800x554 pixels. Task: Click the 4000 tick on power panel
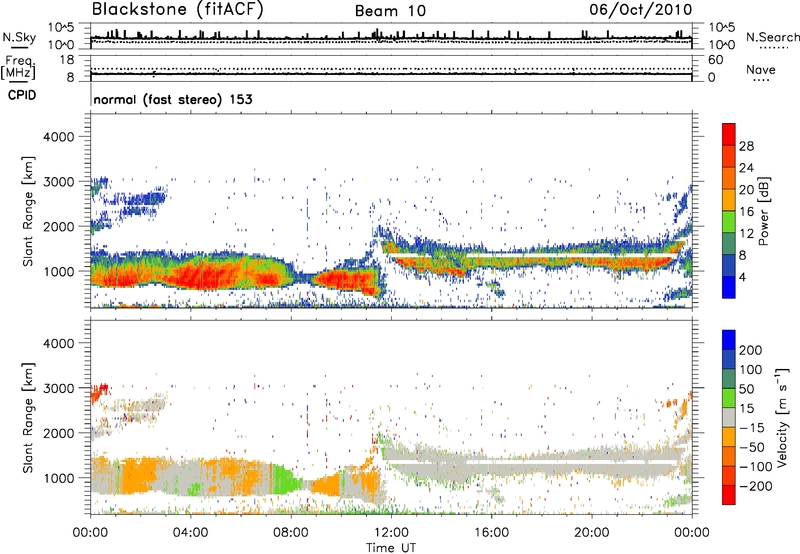point(58,137)
